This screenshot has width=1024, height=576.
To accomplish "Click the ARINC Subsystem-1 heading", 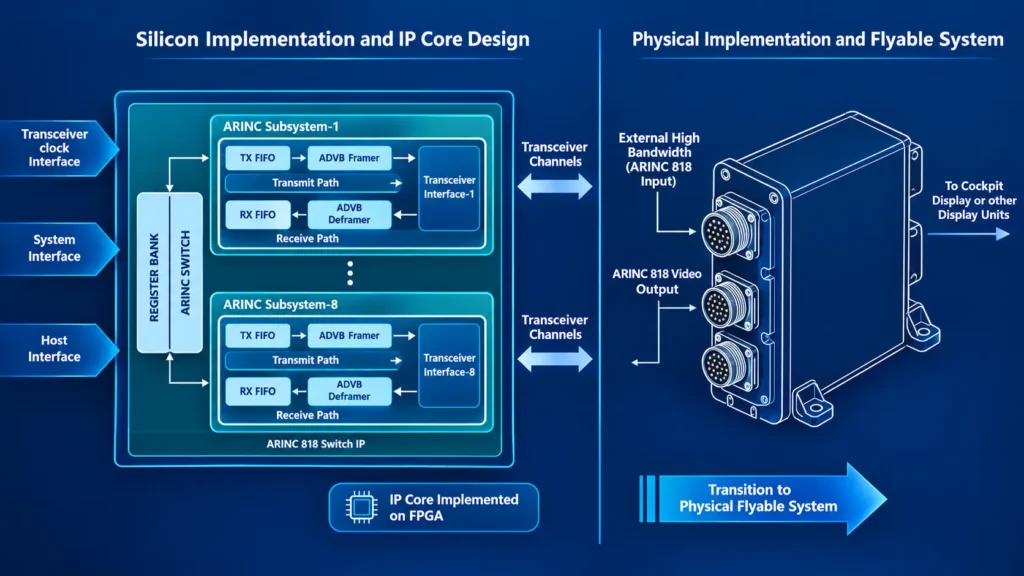I will pos(281,127).
